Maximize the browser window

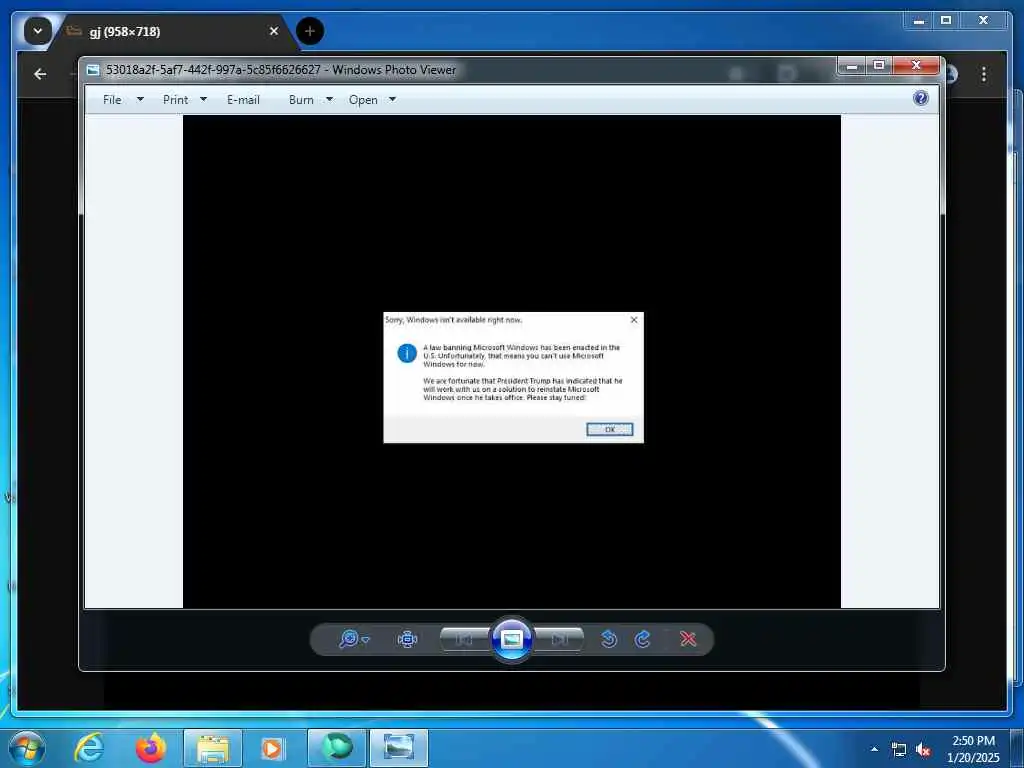[x=946, y=21]
